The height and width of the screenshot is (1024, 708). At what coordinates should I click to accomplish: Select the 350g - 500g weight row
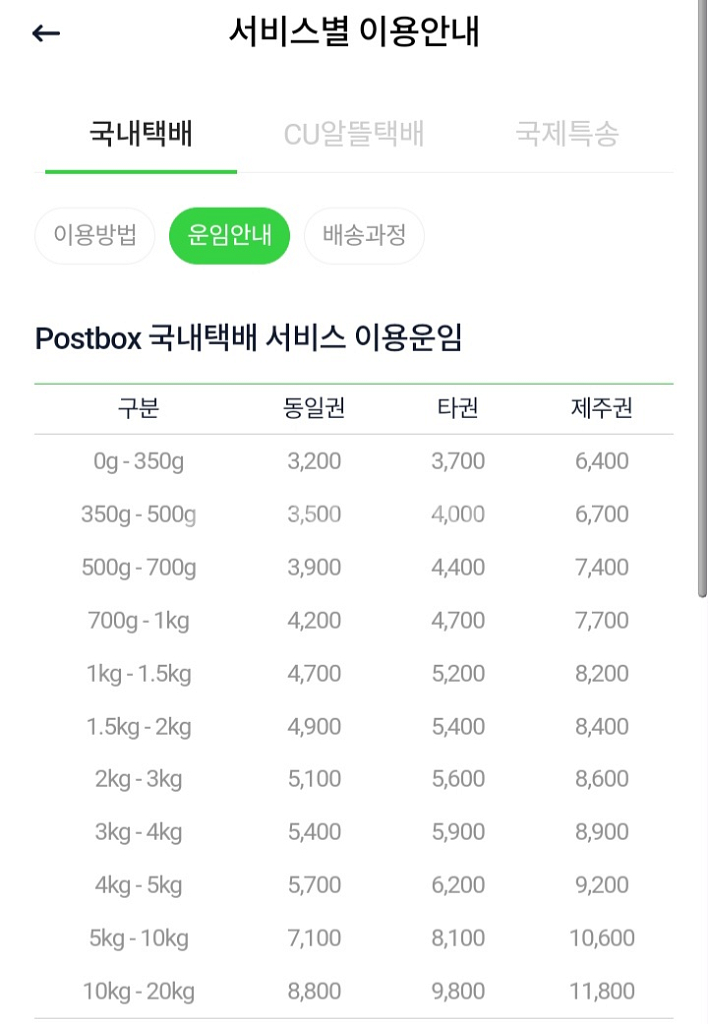[x=354, y=515]
